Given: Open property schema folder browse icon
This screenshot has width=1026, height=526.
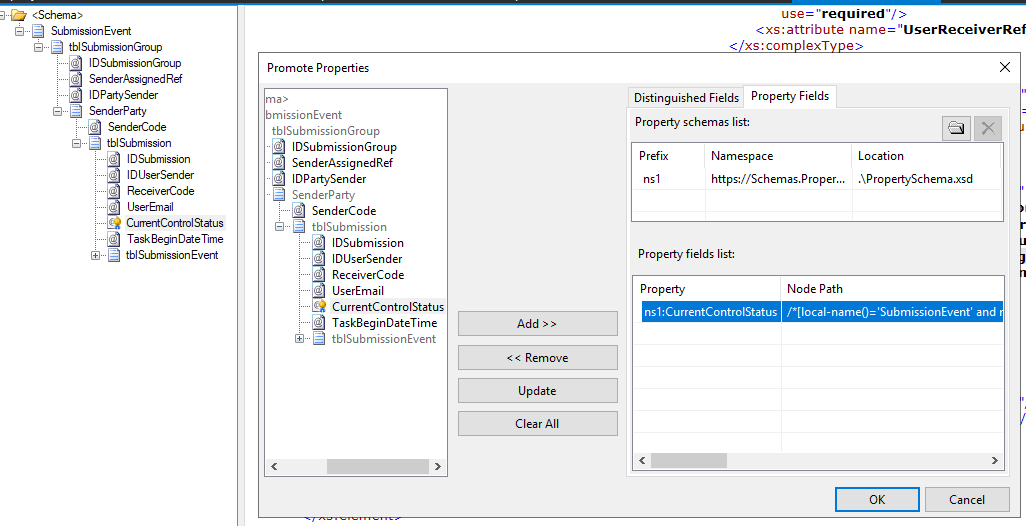Looking at the screenshot, I should tap(956, 128).
